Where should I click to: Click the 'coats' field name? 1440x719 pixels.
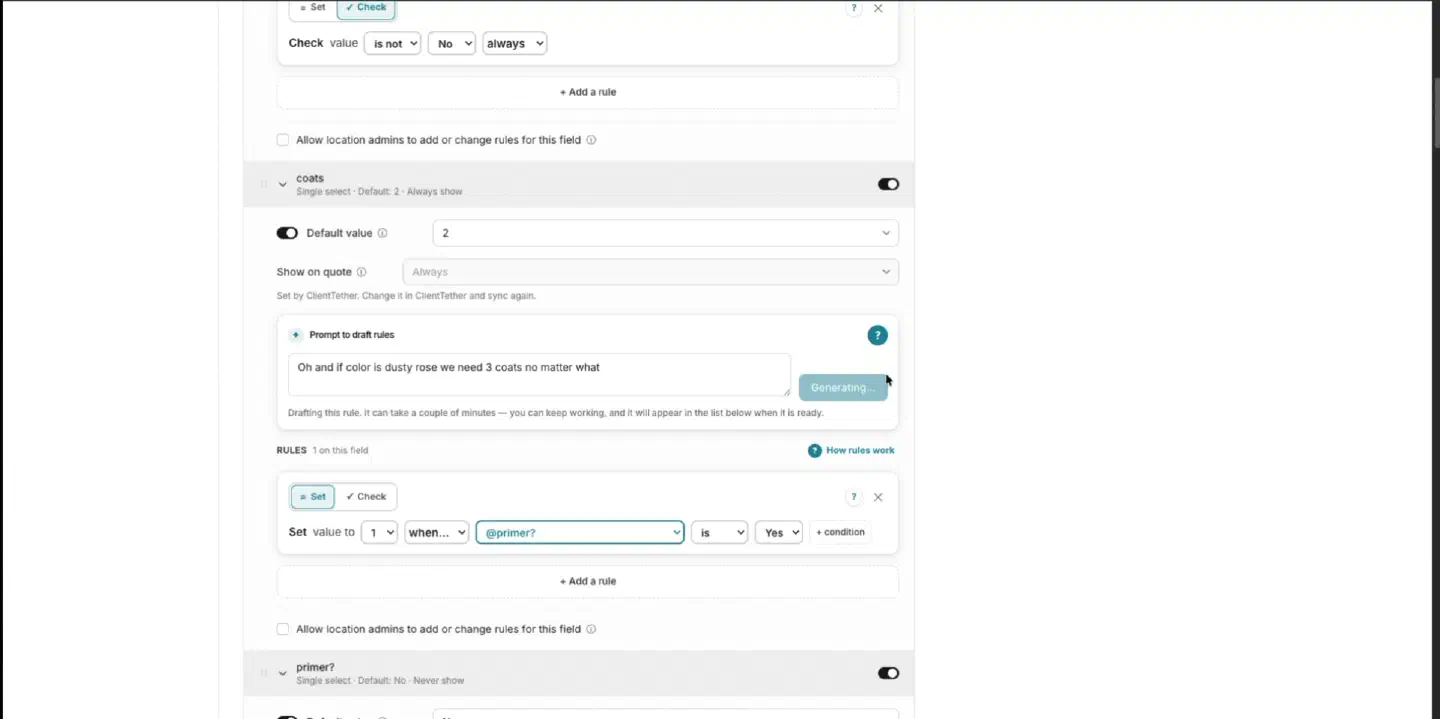coord(310,178)
